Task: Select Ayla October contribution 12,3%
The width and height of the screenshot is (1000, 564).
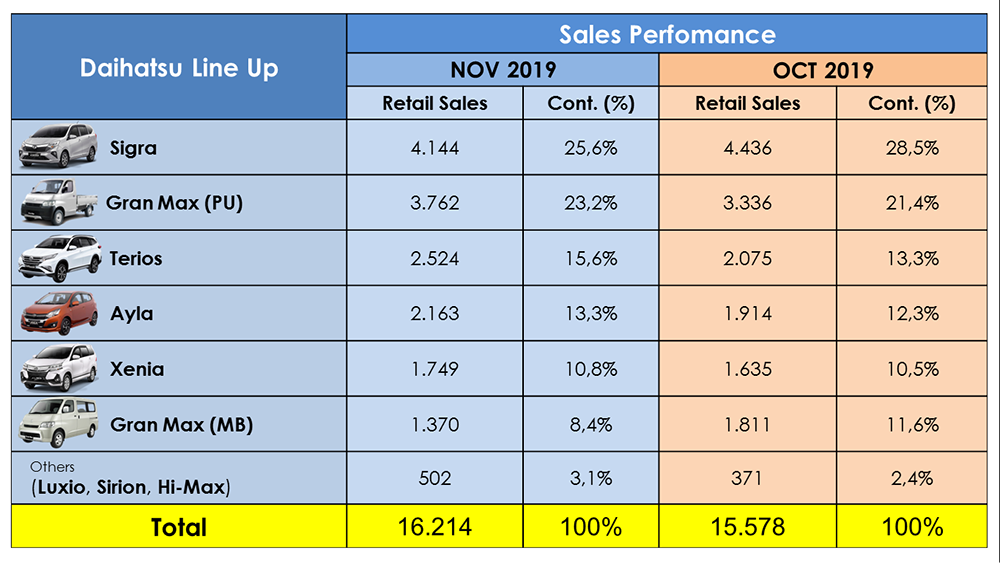Action: click(912, 313)
